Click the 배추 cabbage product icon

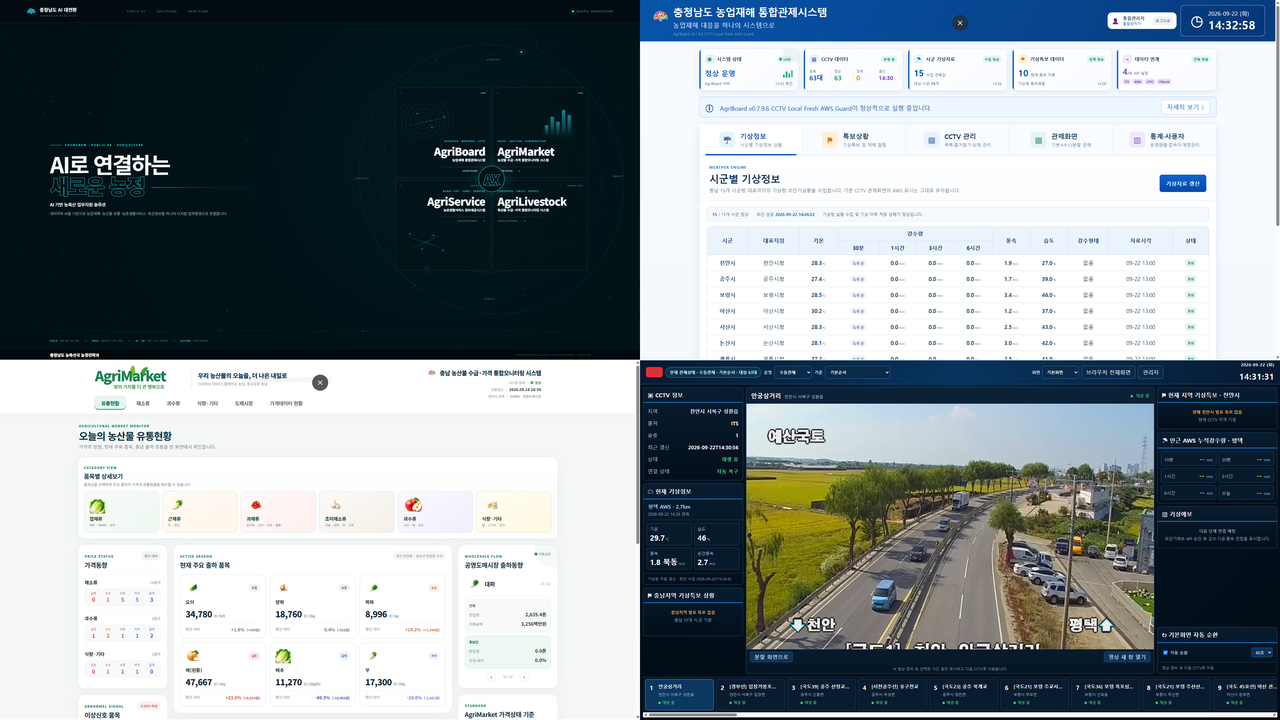pos(283,656)
